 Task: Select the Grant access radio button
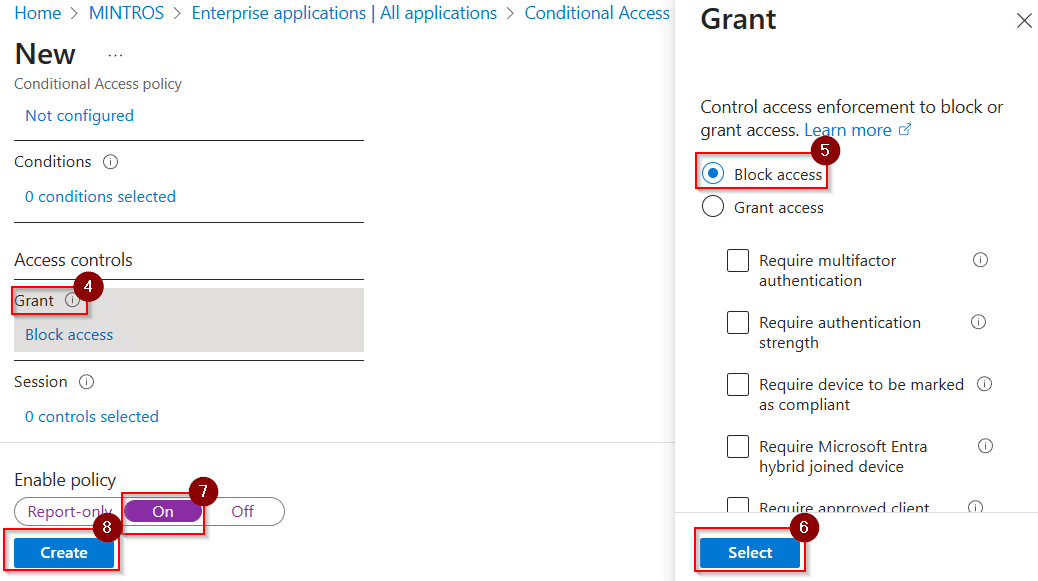713,207
